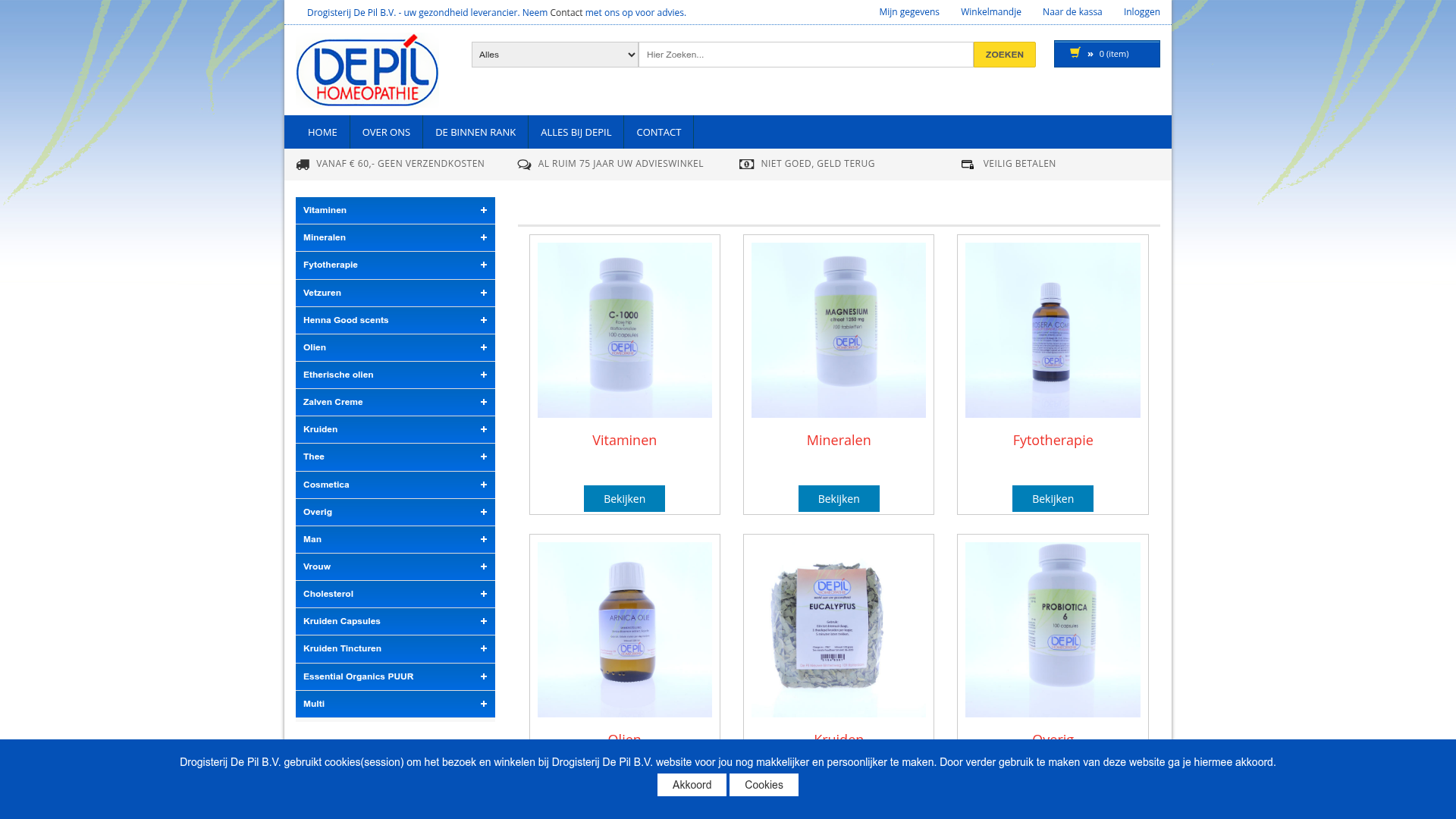Click the money-back banknote icon
This screenshot has width=1456, height=819.
pyautogui.click(x=746, y=165)
